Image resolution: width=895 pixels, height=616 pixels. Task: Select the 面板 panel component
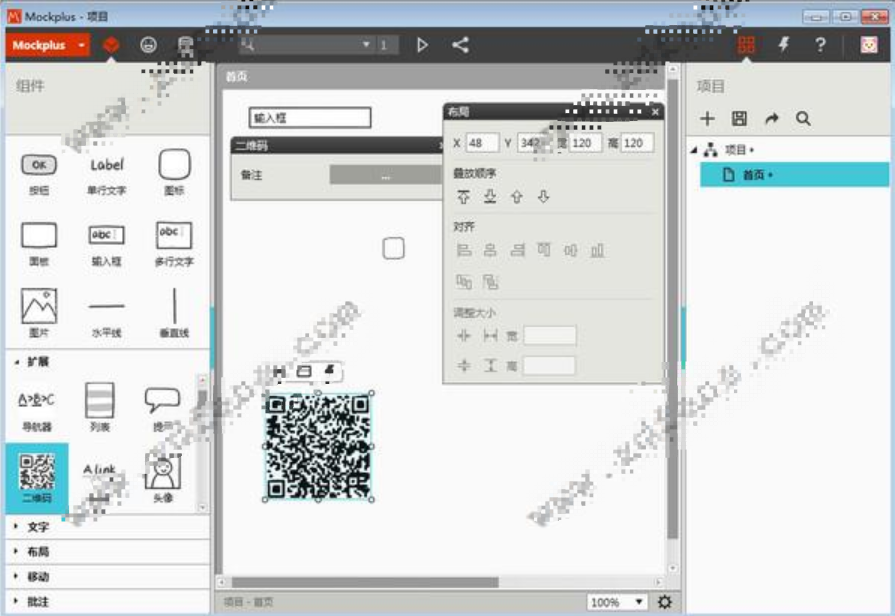pyautogui.click(x=39, y=244)
